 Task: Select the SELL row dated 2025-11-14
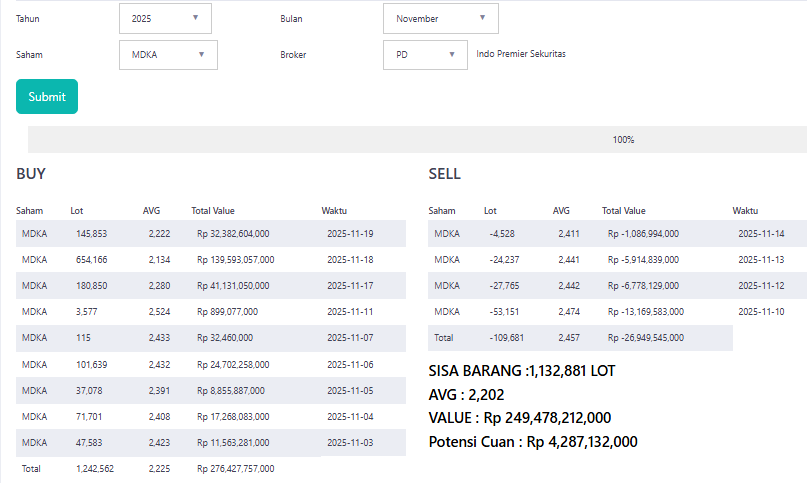pos(617,234)
